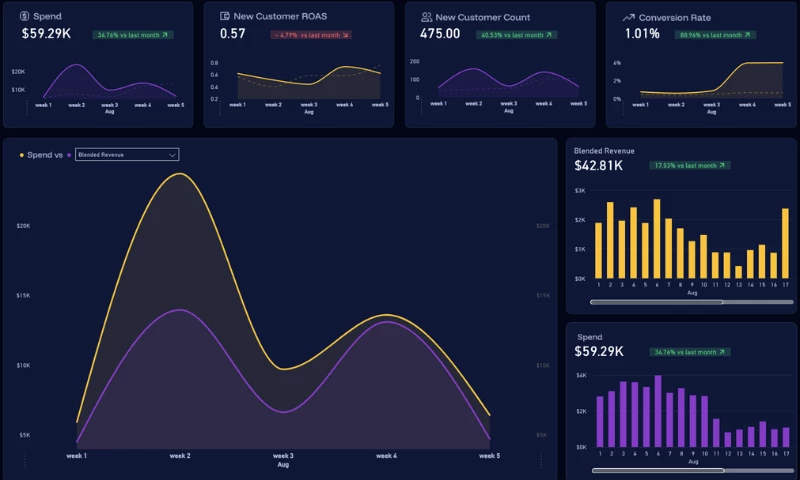Screen dimensions: 800x480
Task: Click the tallest purple bar for day 6
Action: 658,411
